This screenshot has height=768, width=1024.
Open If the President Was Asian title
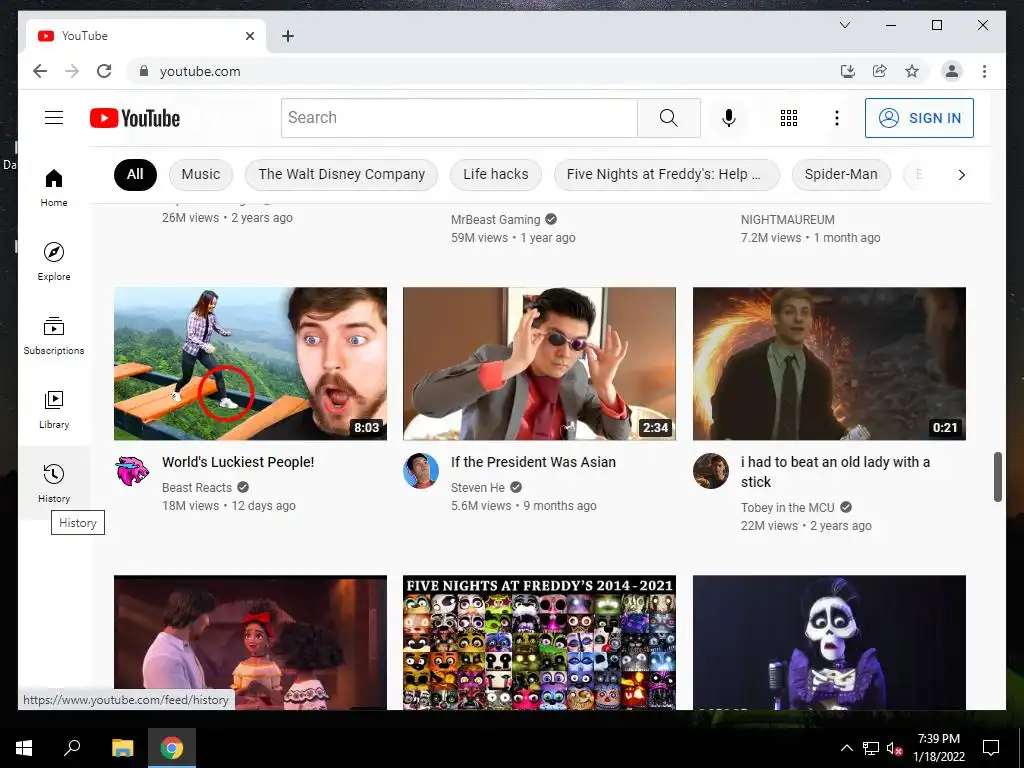coord(533,462)
